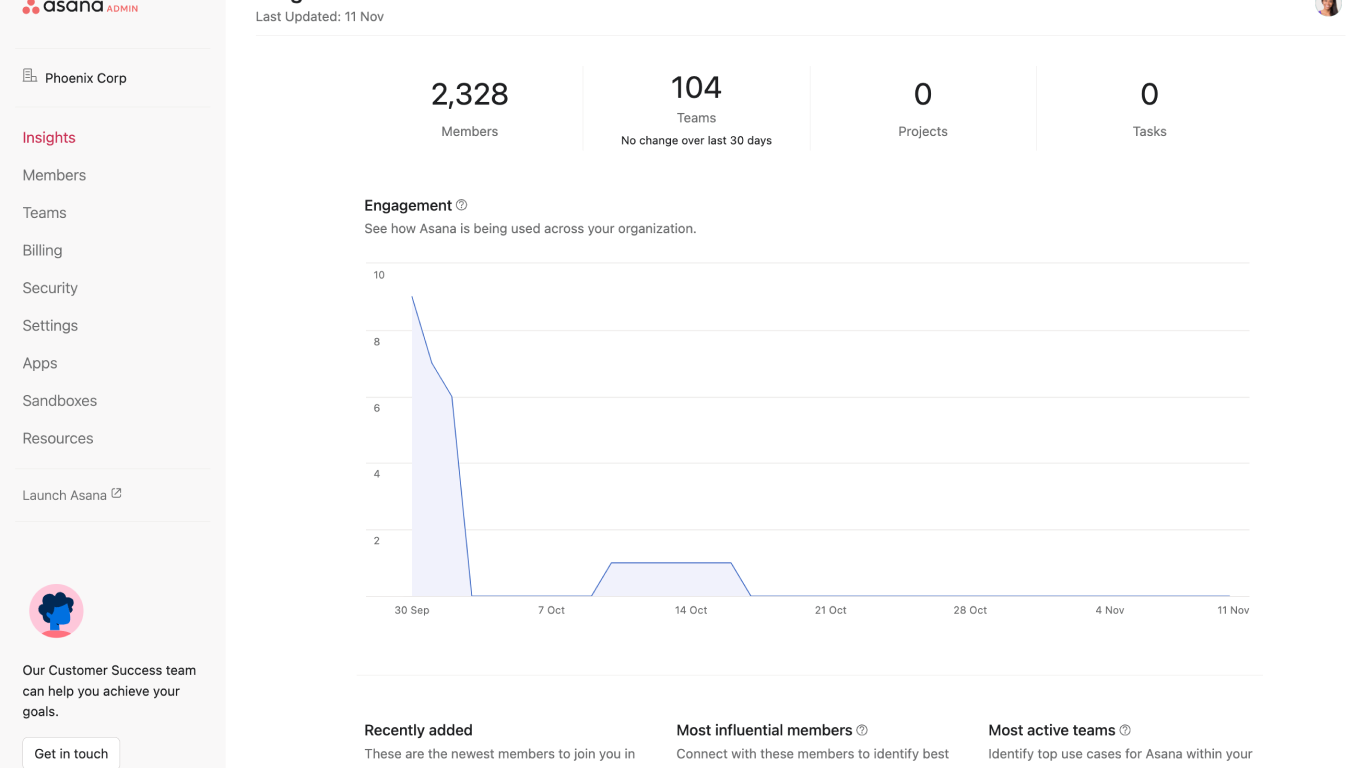The image size is (1368, 768).
Task: Select the Insights tab
Action: tap(48, 137)
